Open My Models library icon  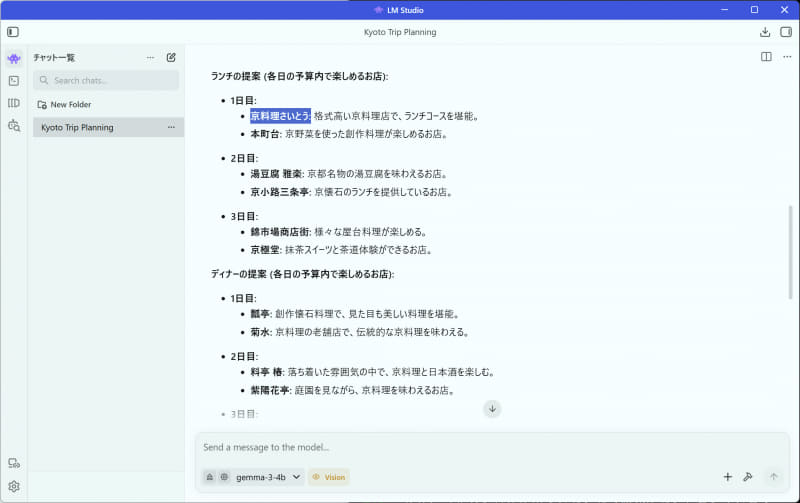(14, 103)
